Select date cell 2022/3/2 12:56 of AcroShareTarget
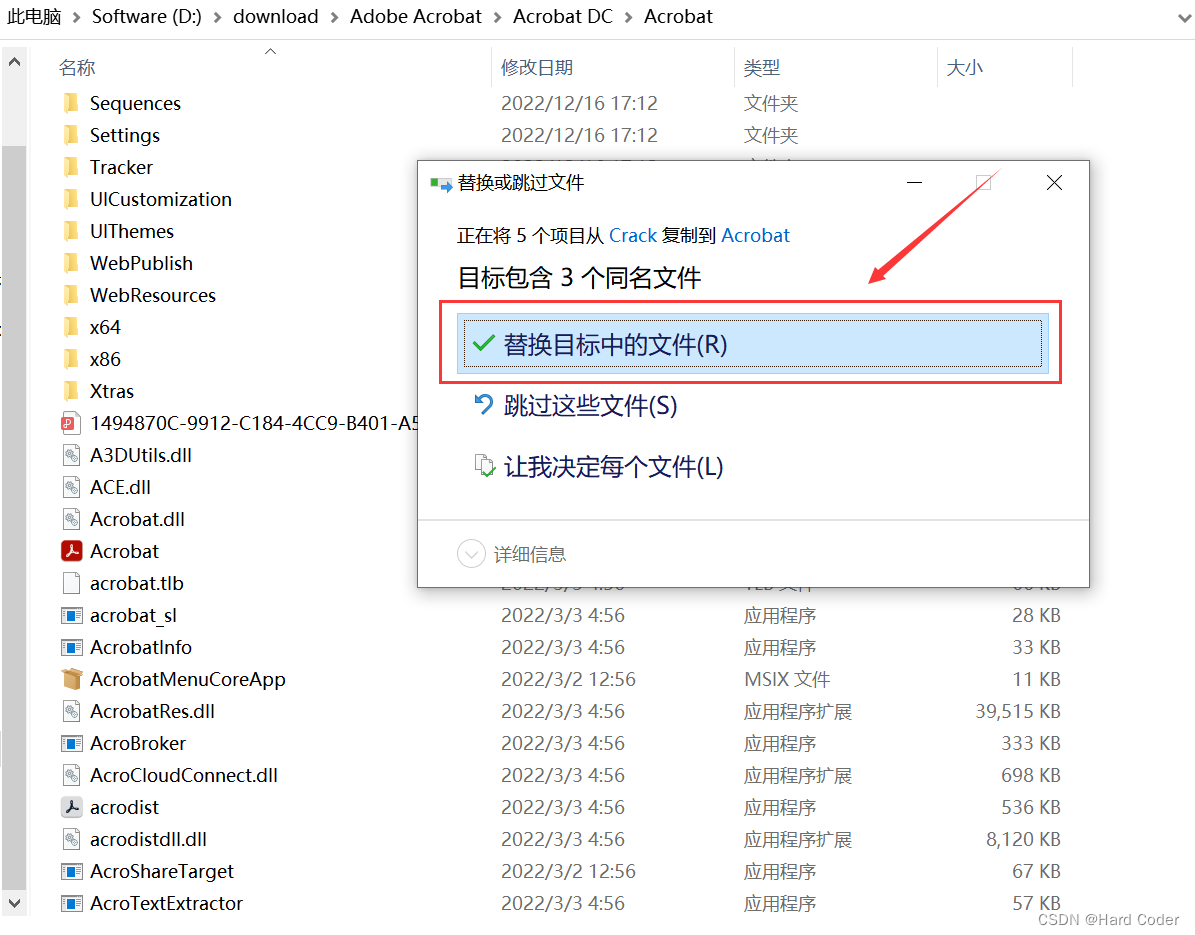 click(568, 871)
